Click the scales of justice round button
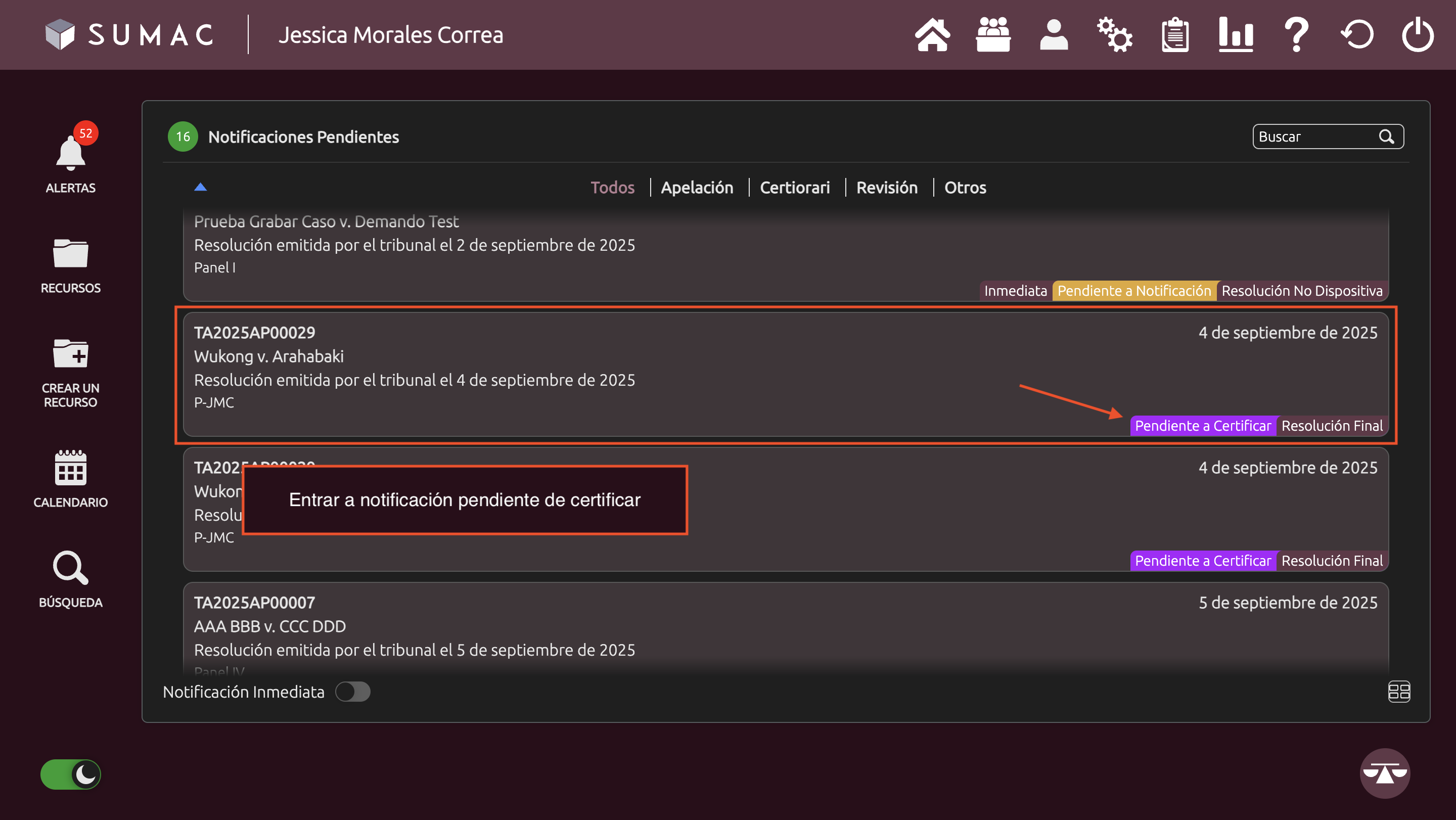Image resolution: width=1456 pixels, height=820 pixels. coord(1384,773)
